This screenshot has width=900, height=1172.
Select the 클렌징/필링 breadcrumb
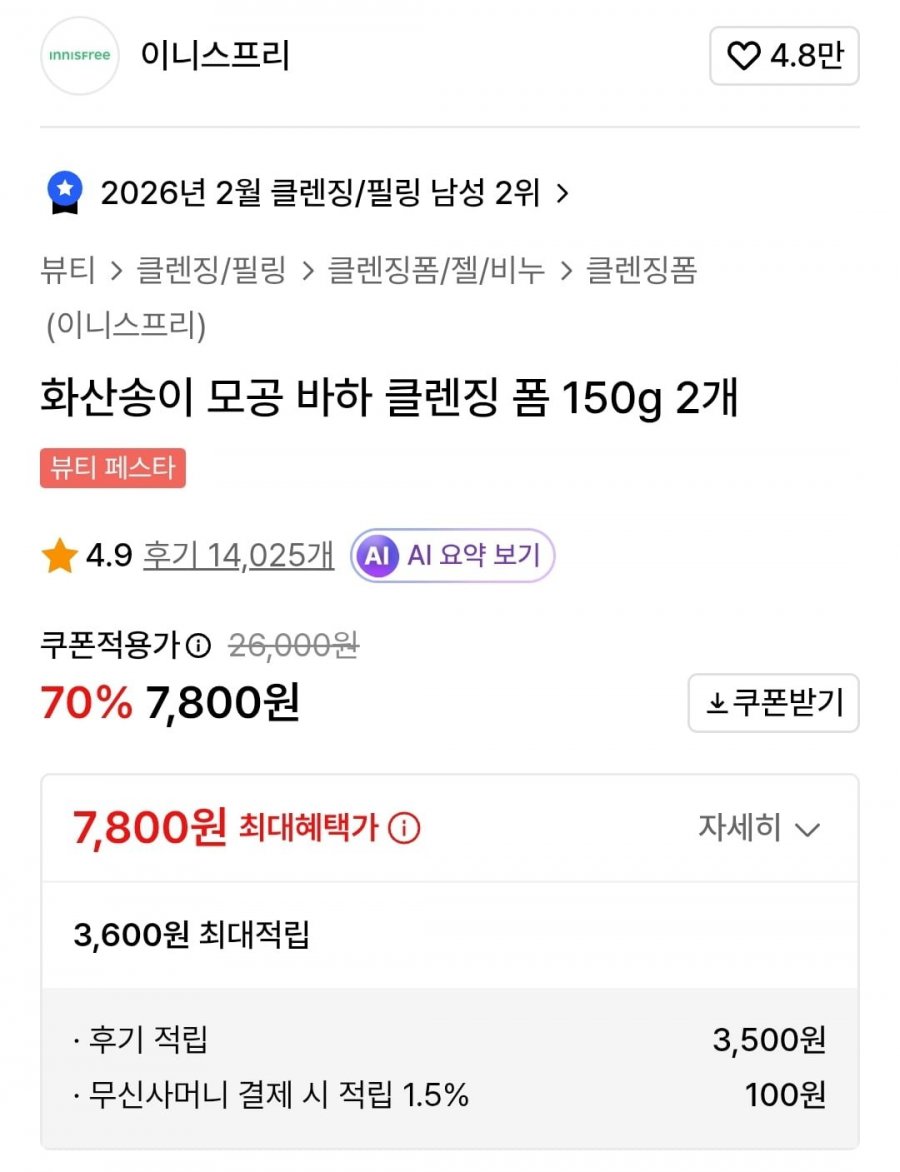(x=211, y=270)
